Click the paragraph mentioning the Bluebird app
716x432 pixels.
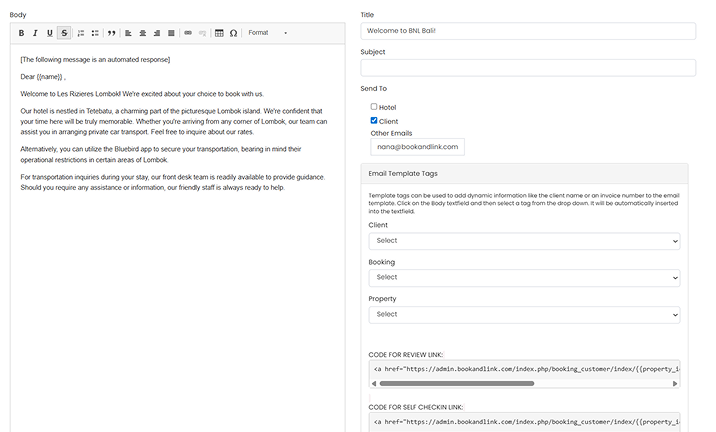pyautogui.click(x=161, y=154)
